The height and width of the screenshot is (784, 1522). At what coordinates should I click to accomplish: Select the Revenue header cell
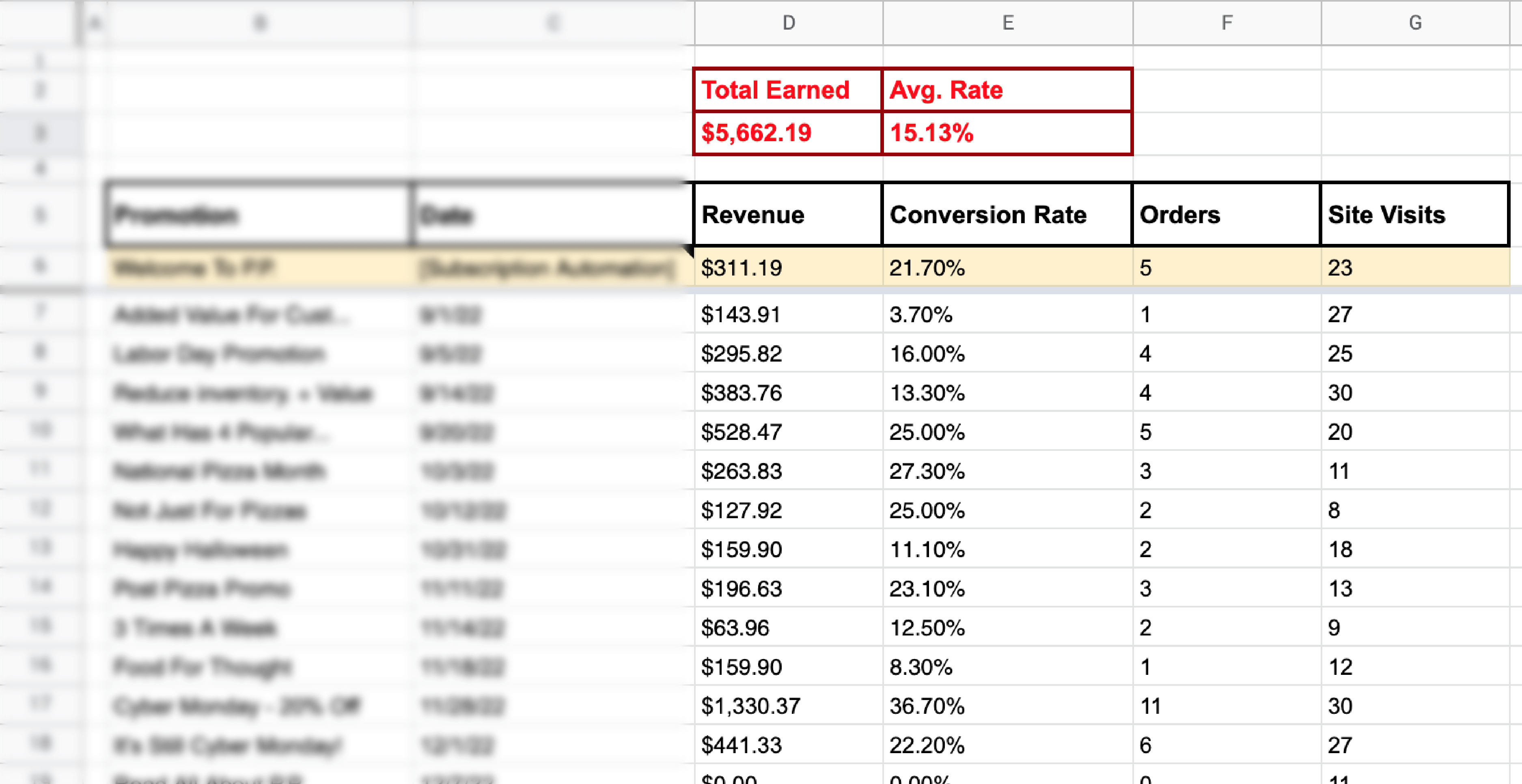pyautogui.click(x=788, y=214)
